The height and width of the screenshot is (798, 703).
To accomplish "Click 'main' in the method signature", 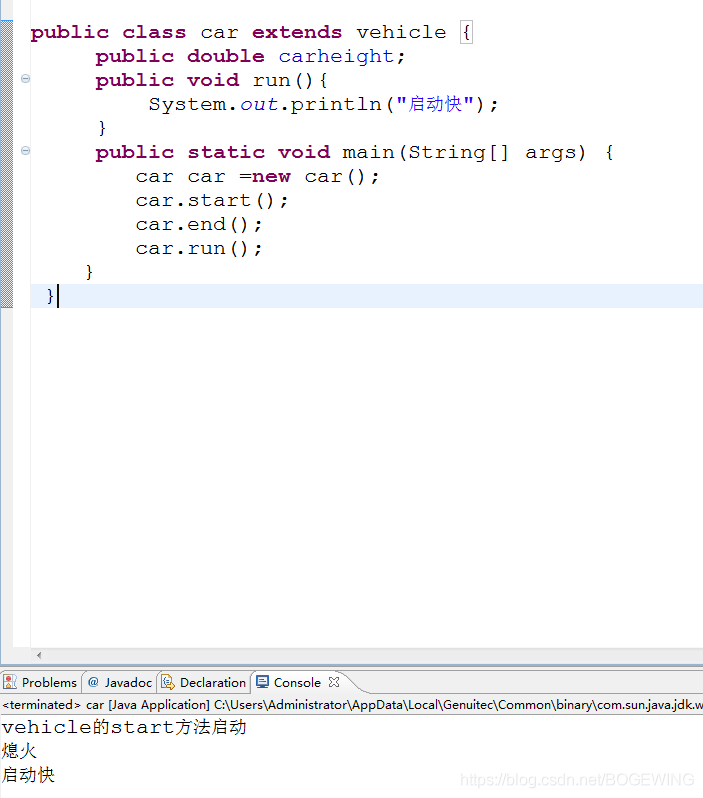I will coord(368,153).
